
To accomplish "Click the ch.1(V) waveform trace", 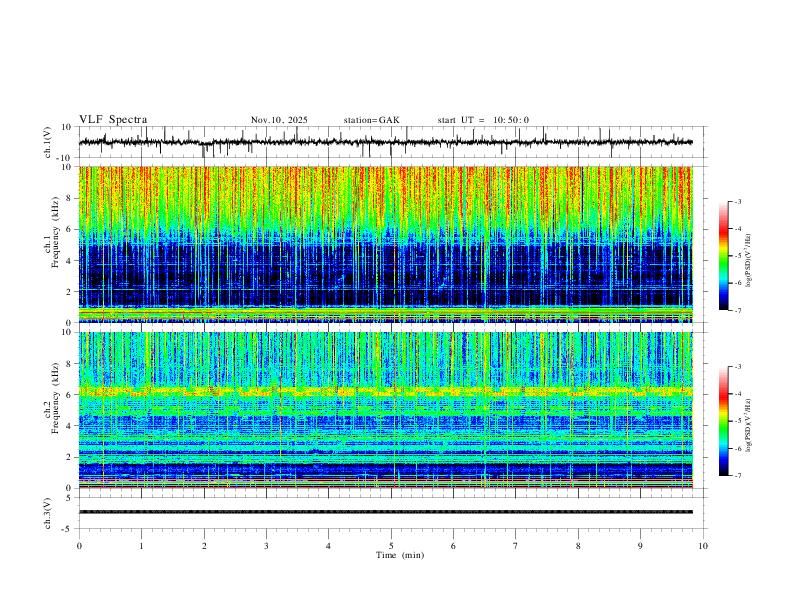I will [386, 142].
